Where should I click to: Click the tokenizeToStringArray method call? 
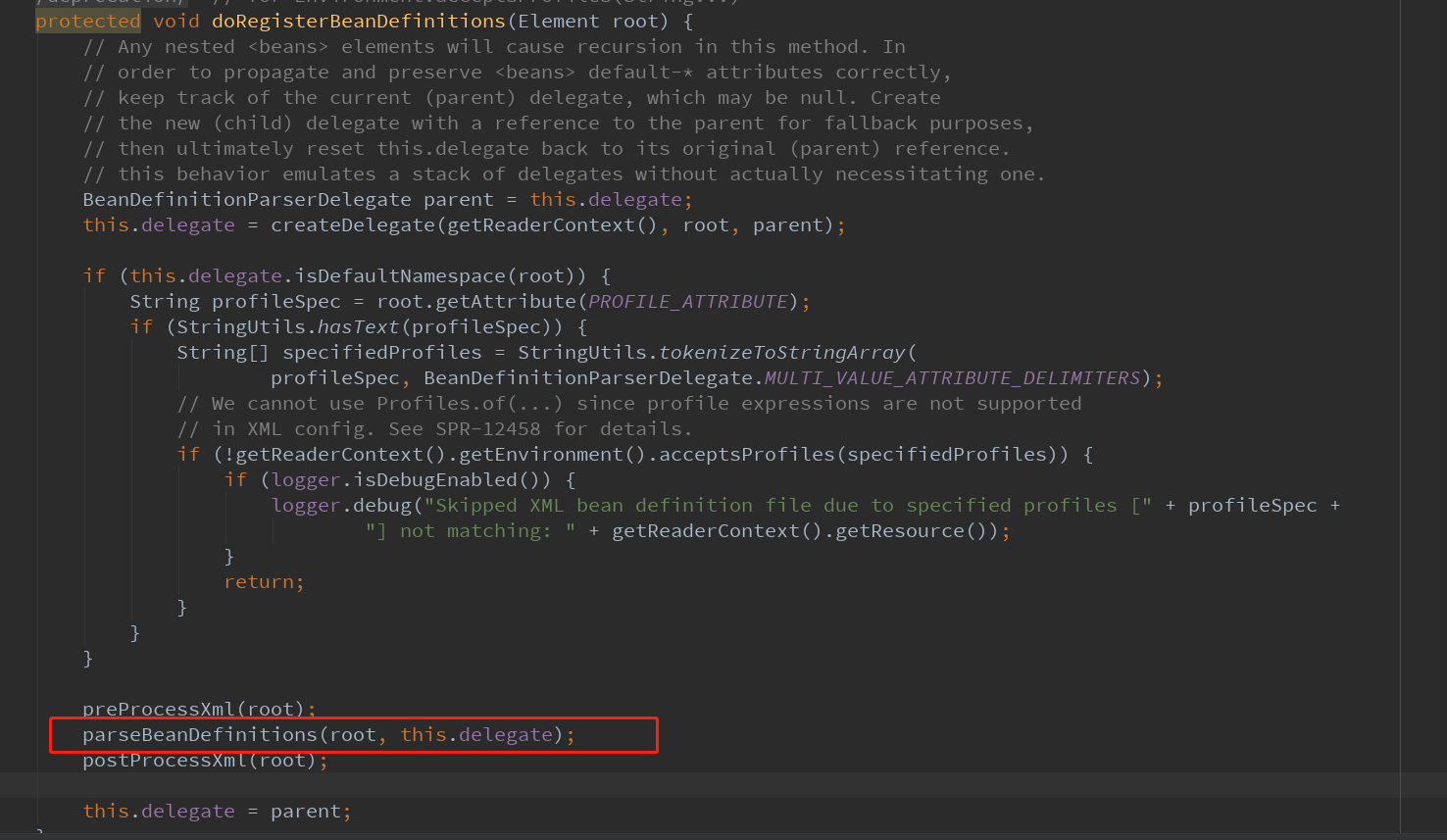(x=782, y=352)
